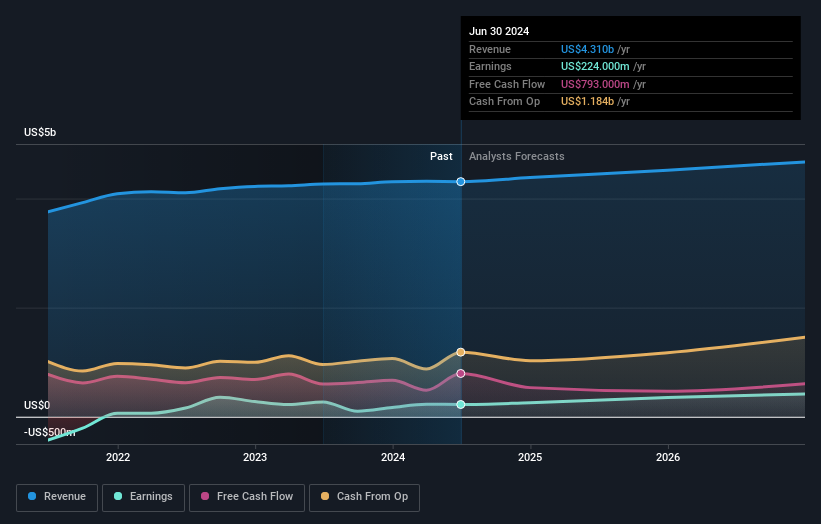This screenshot has height=524, width=821.
Task: Click the 2025 x-axis label
Action: (530, 457)
